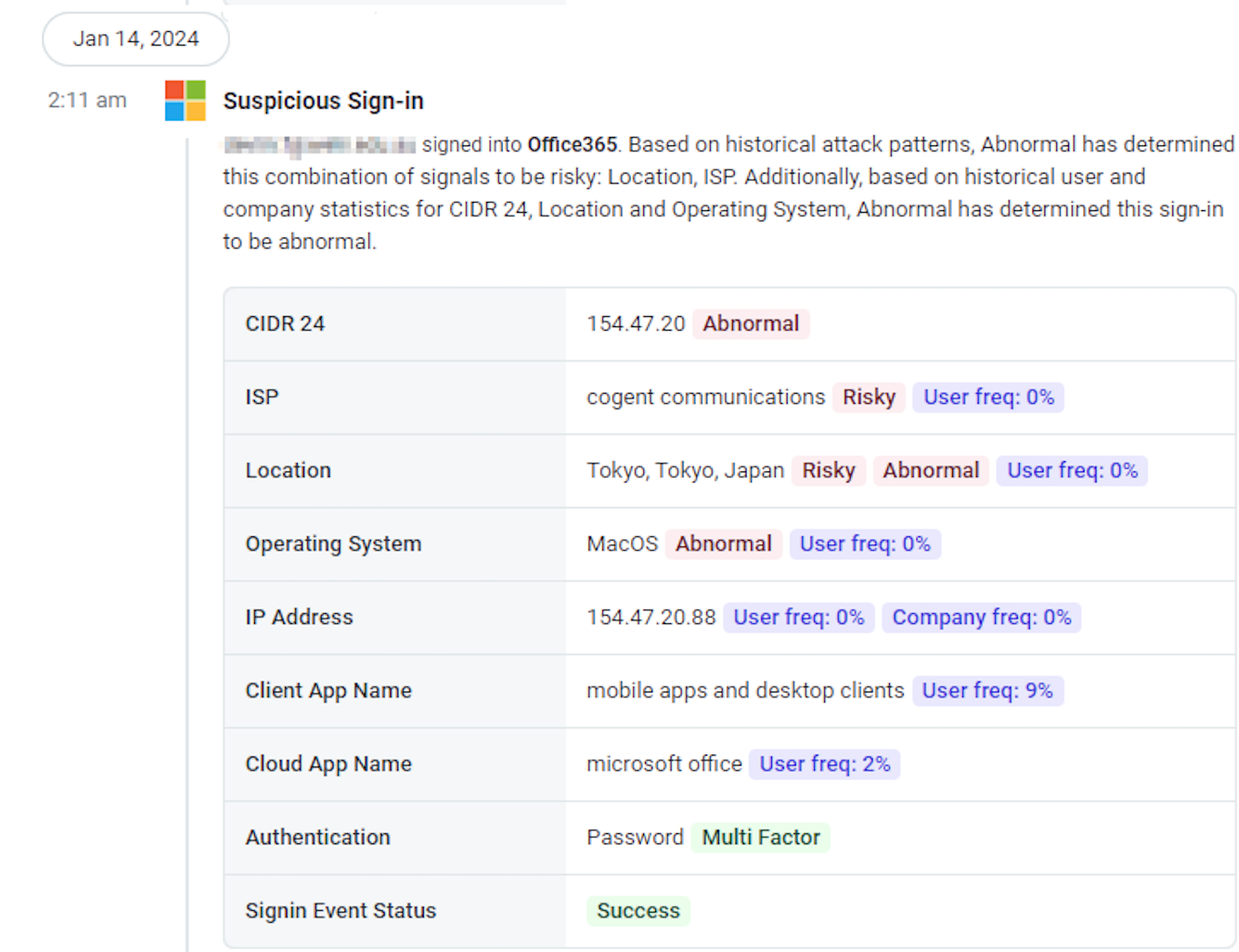
Task: Select the Jan 14, 2024 date pill
Action: 136,39
